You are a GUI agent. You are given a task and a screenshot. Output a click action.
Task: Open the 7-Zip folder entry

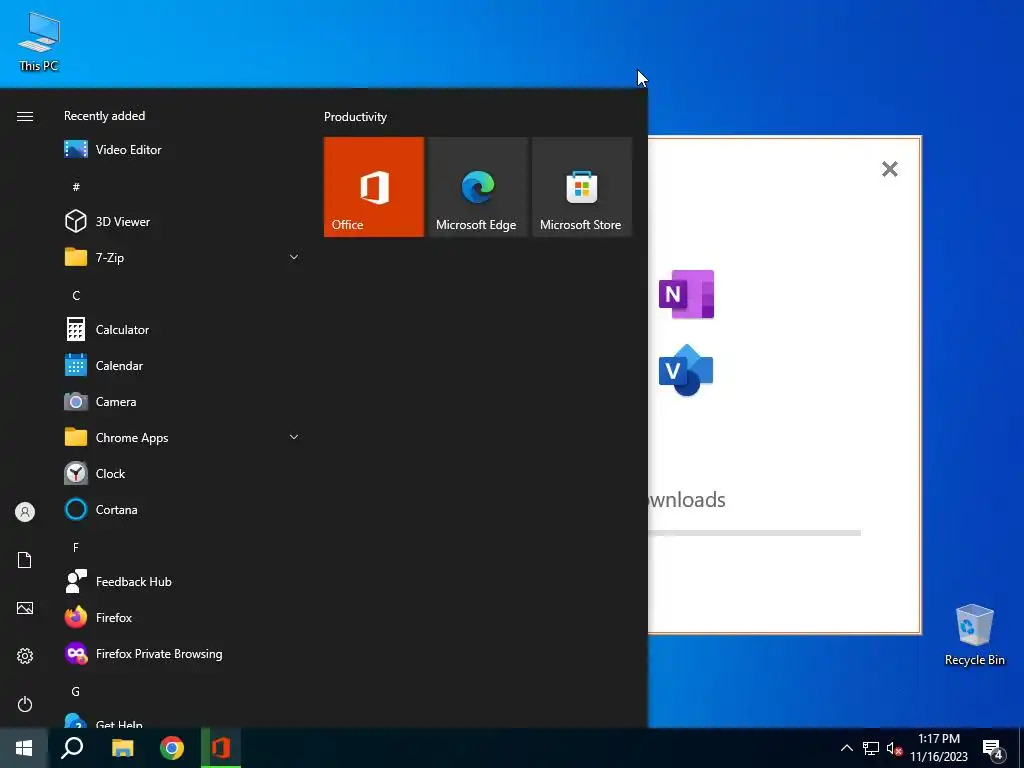click(182, 257)
